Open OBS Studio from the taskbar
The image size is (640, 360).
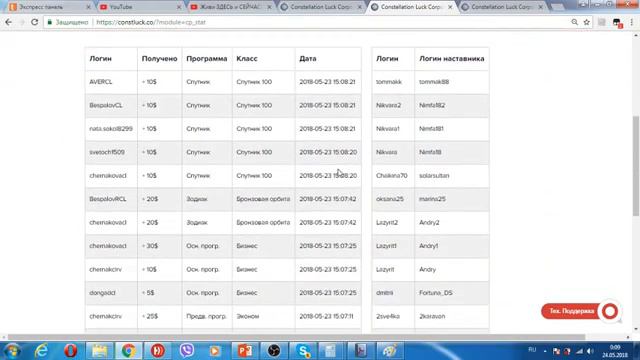[273, 351]
